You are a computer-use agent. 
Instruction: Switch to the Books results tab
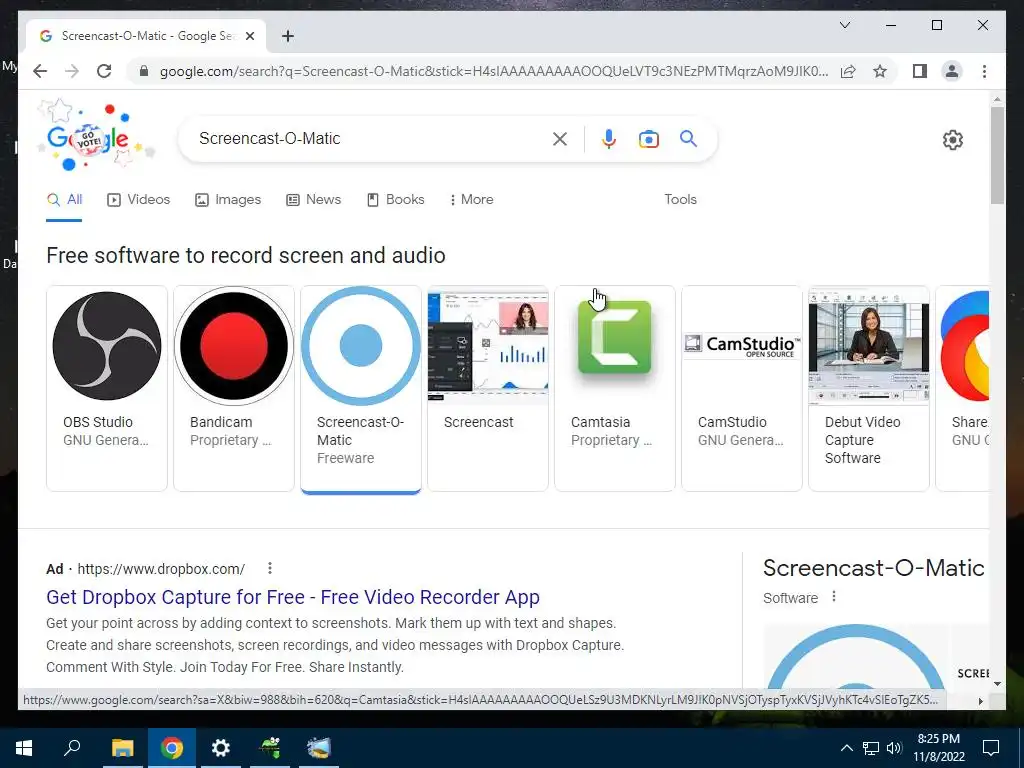tap(396, 199)
